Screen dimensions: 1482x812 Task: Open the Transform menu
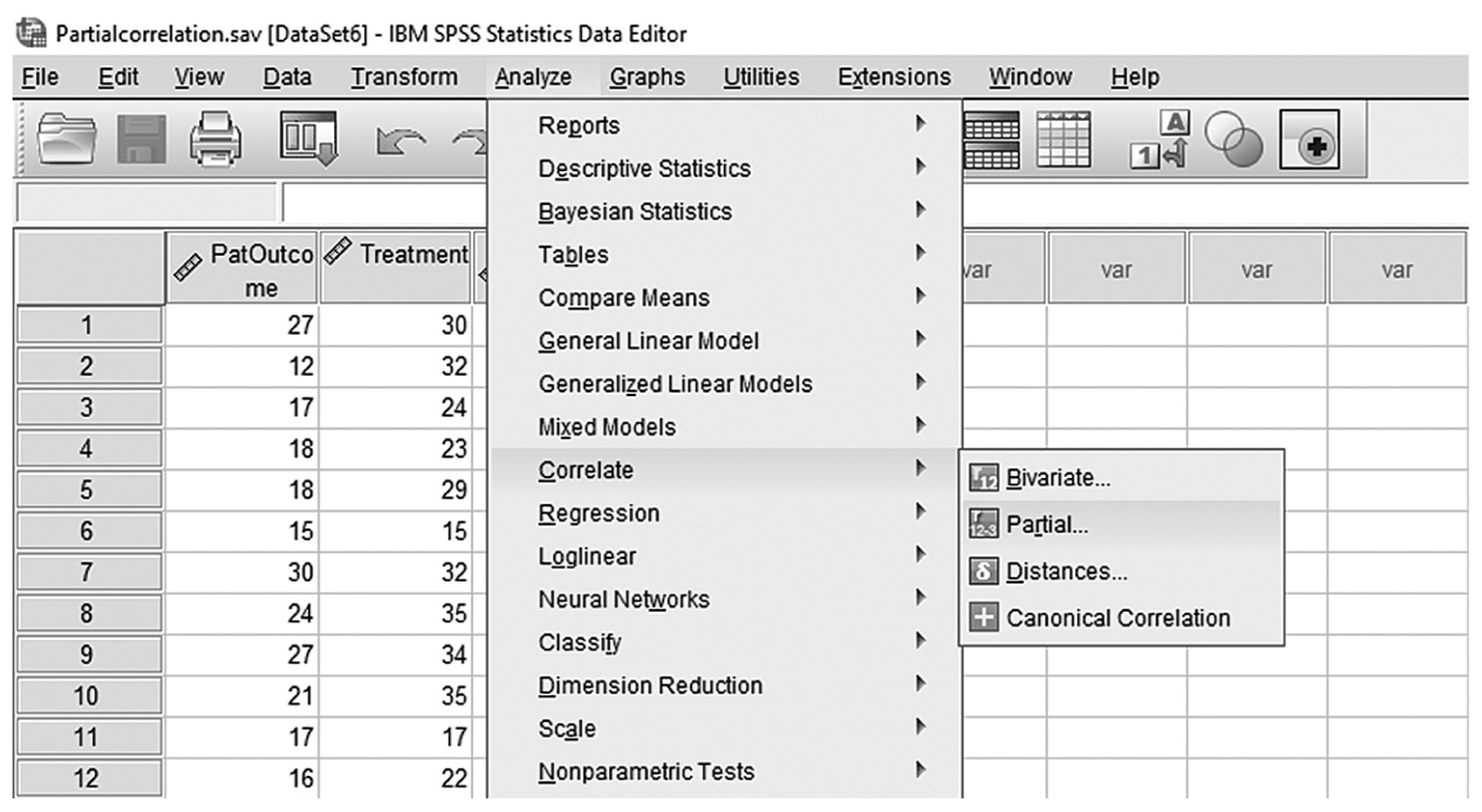tap(404, 77)
